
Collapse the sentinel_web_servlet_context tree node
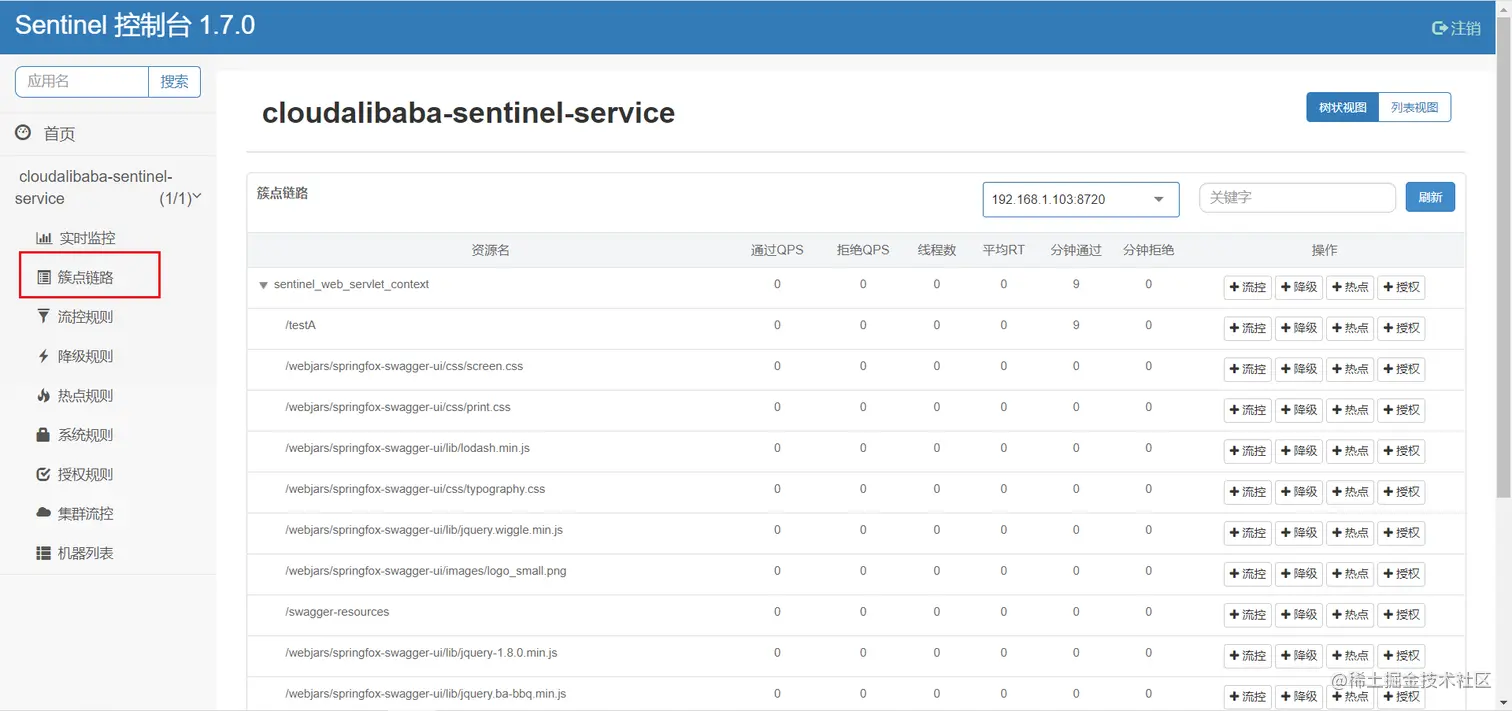click(x=264, y=285)
